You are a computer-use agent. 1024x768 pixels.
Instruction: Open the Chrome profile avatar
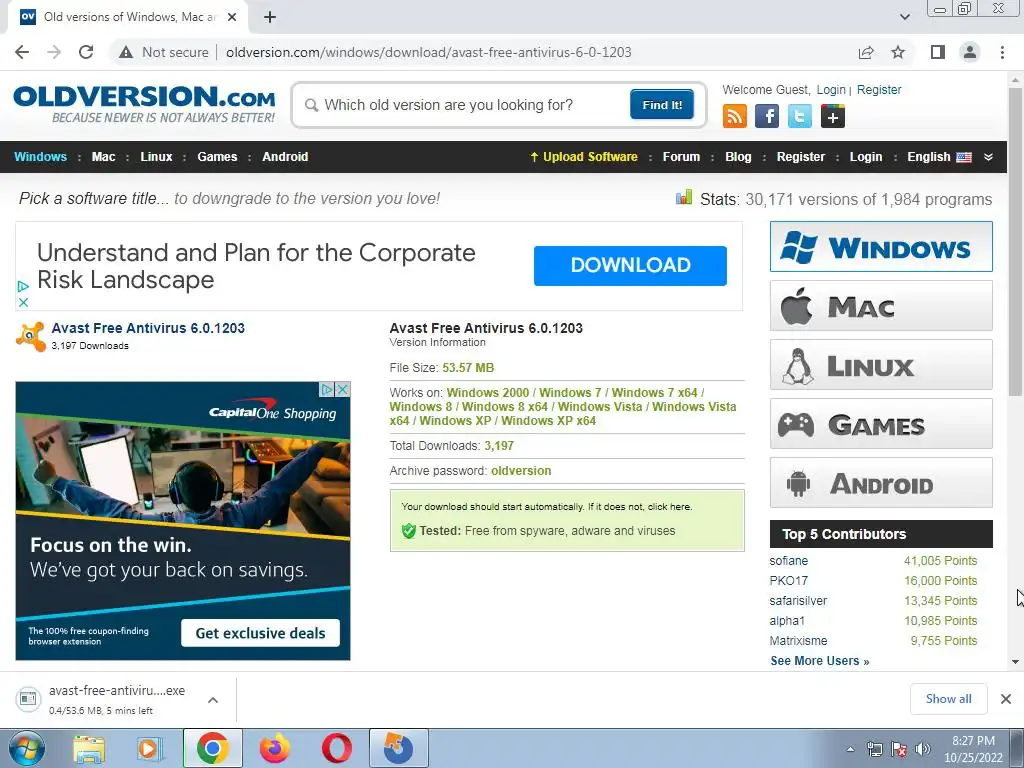(x=970, y=52)
